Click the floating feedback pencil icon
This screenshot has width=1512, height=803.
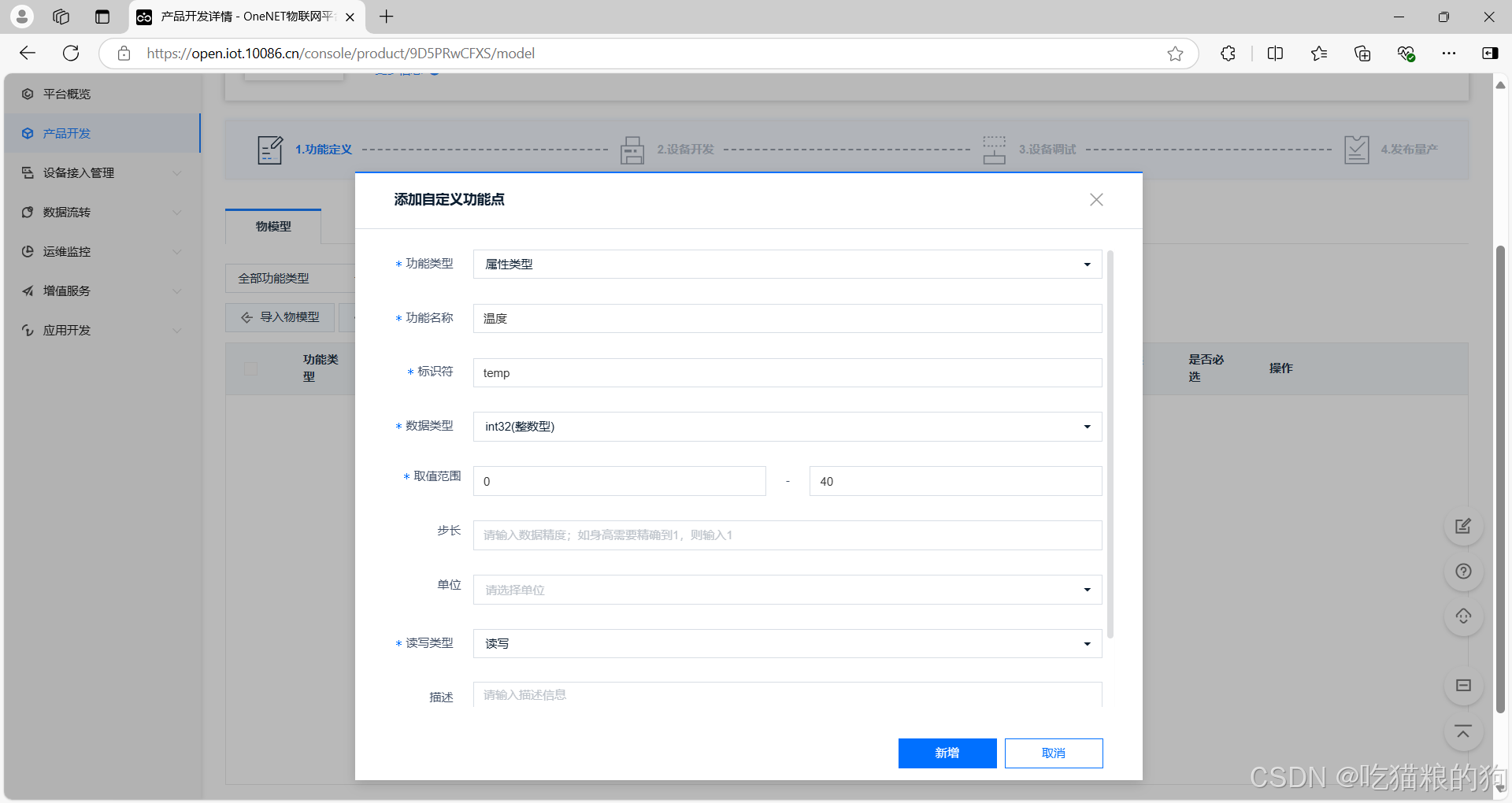1462,526
